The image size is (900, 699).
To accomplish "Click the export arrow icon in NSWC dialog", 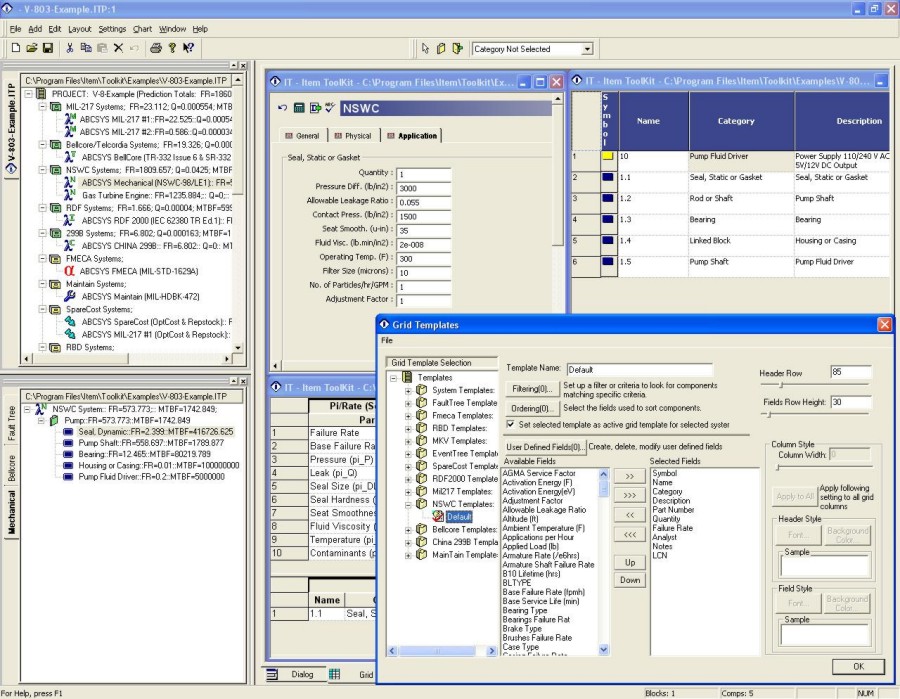I will click(315, 108).
